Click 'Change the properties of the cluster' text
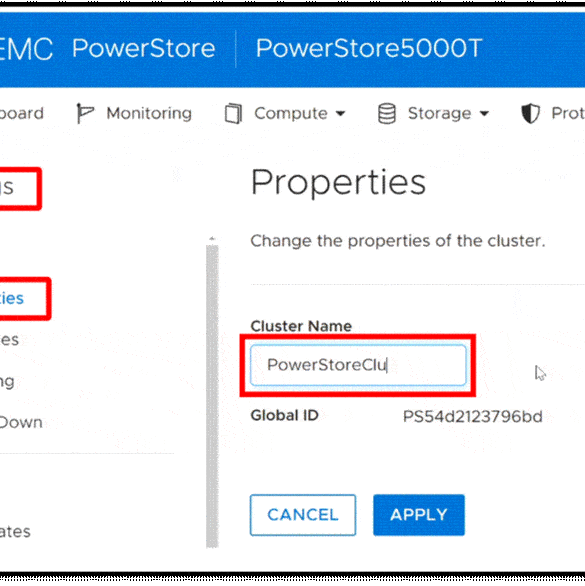585x586 pixels. [x=398, y=241]
